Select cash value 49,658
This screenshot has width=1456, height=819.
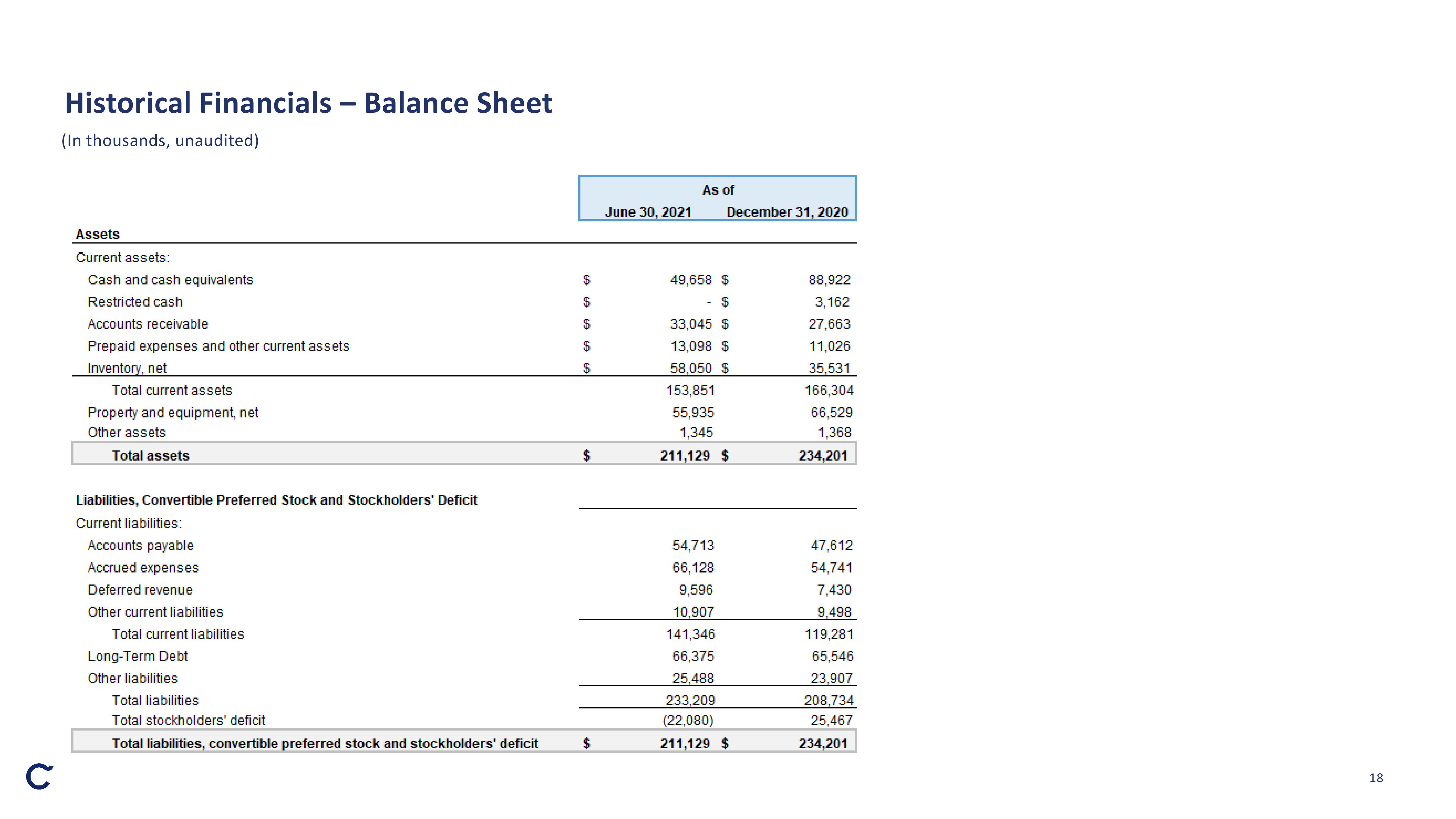point(691,280)
